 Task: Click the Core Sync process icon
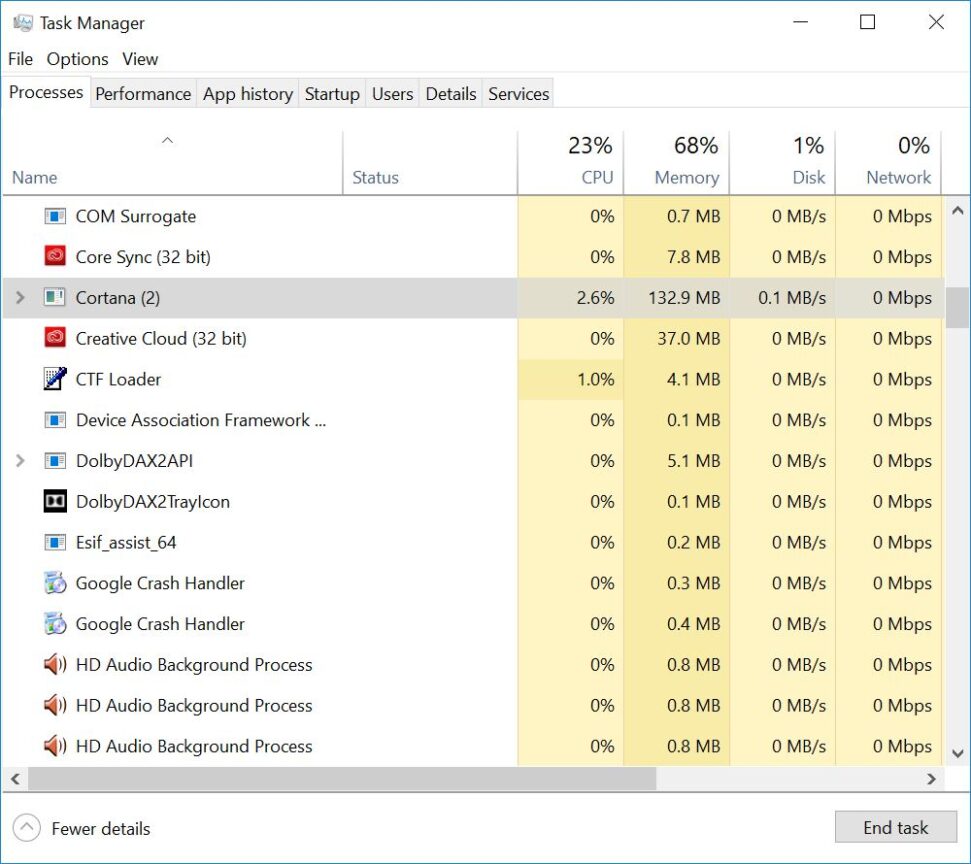(55, 257)
